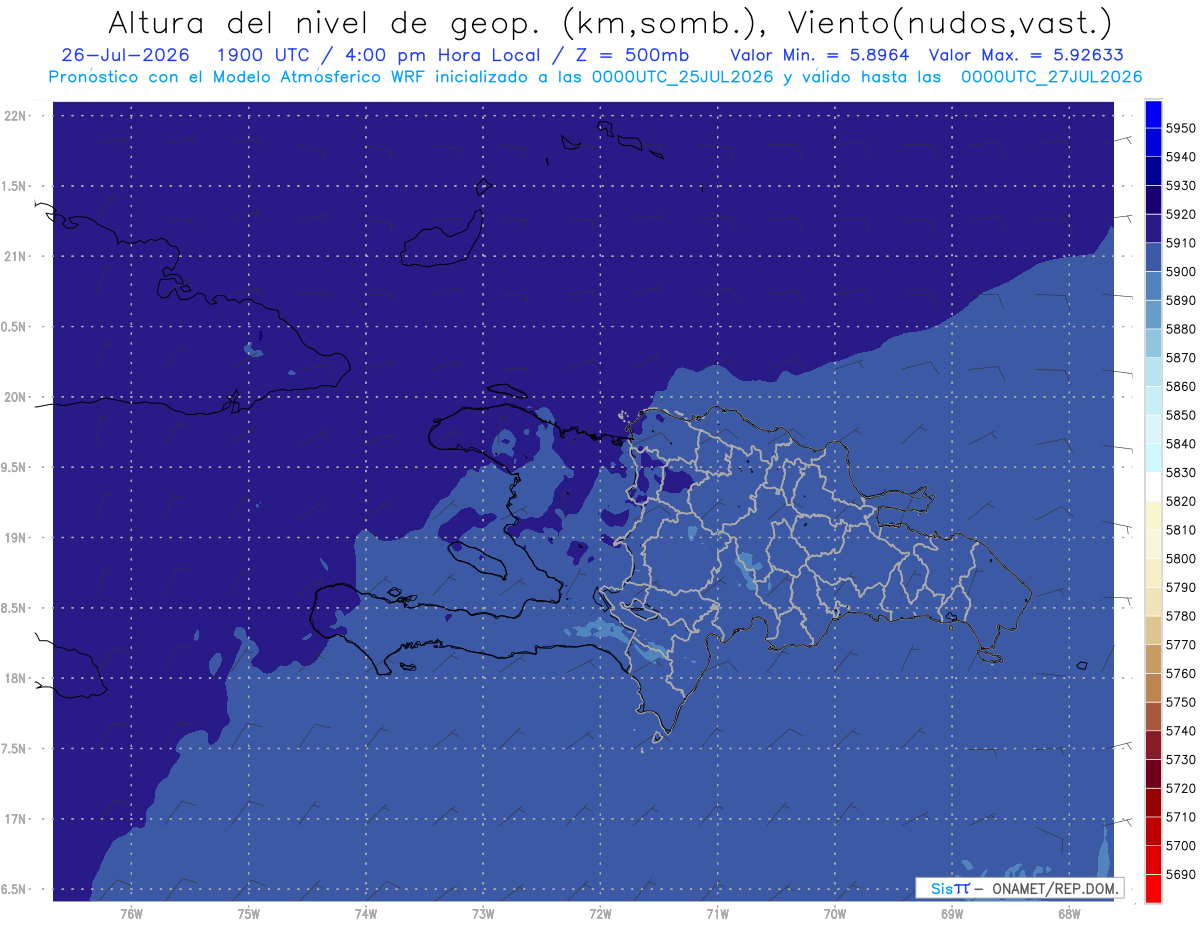
Task: Click 'Valor Min. = 5.8964'
Action: (819, 55)
